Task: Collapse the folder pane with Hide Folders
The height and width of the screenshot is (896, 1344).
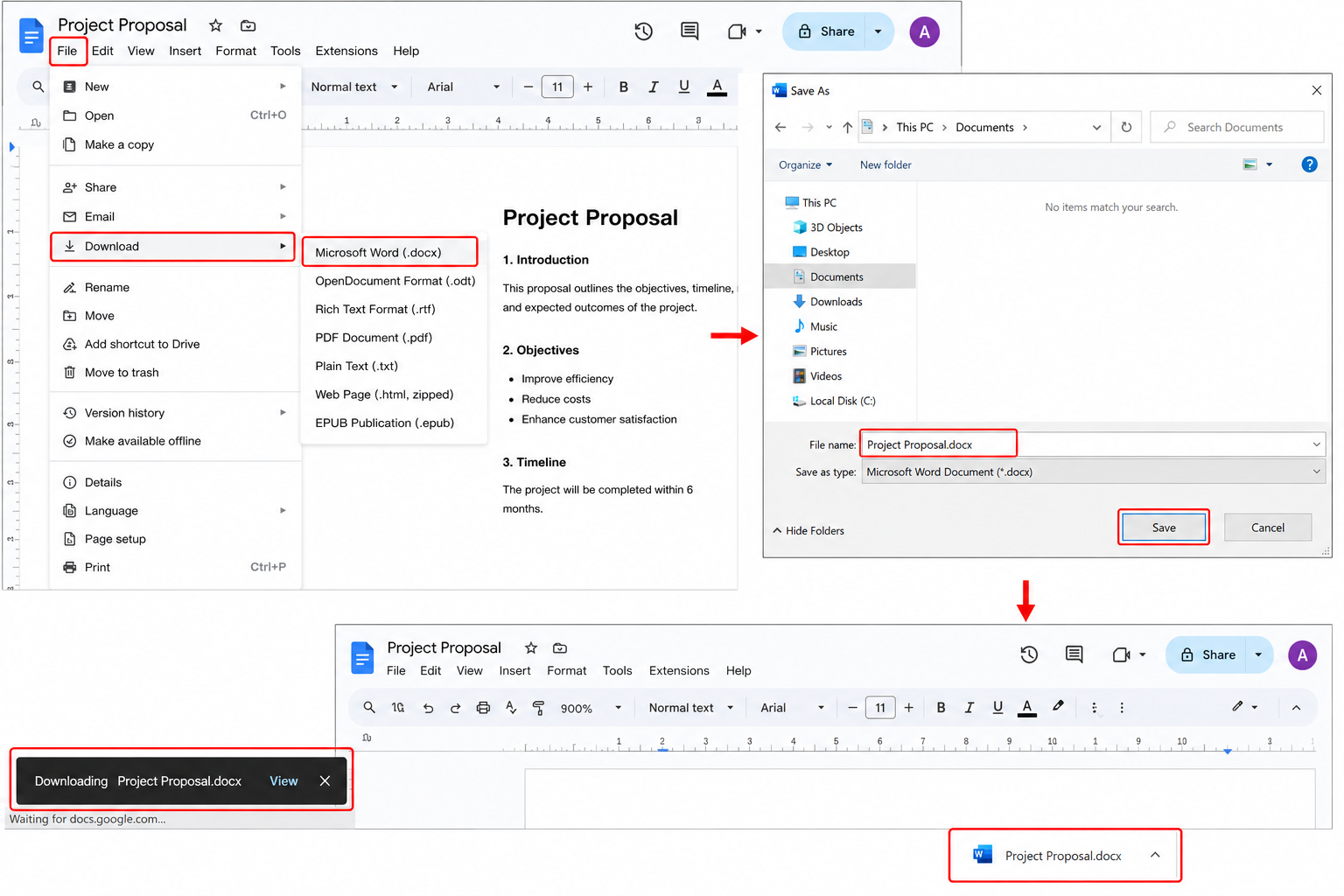Action: point(808,530)
